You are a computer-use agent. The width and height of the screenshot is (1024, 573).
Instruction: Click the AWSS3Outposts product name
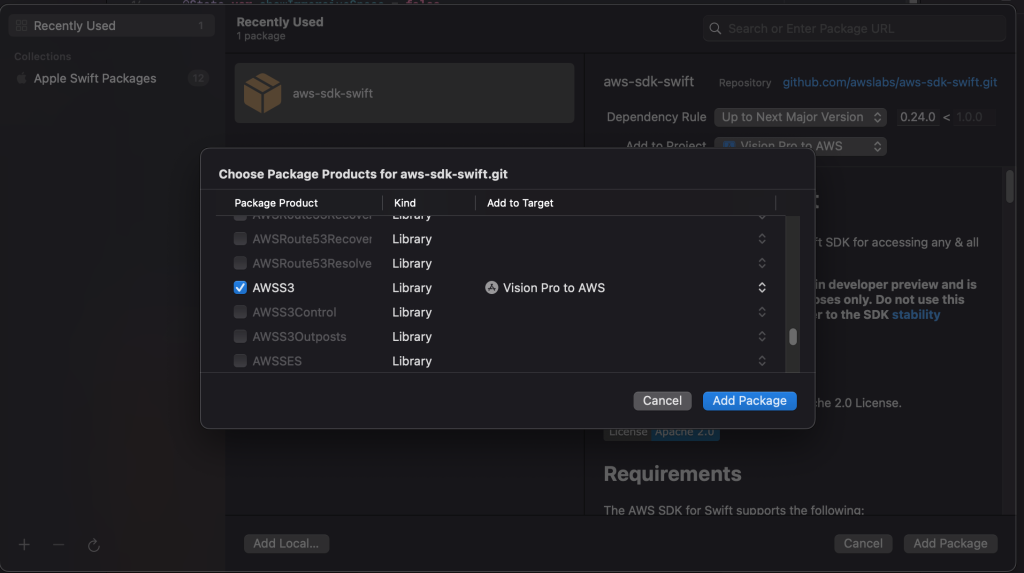(x=299, y=336)
